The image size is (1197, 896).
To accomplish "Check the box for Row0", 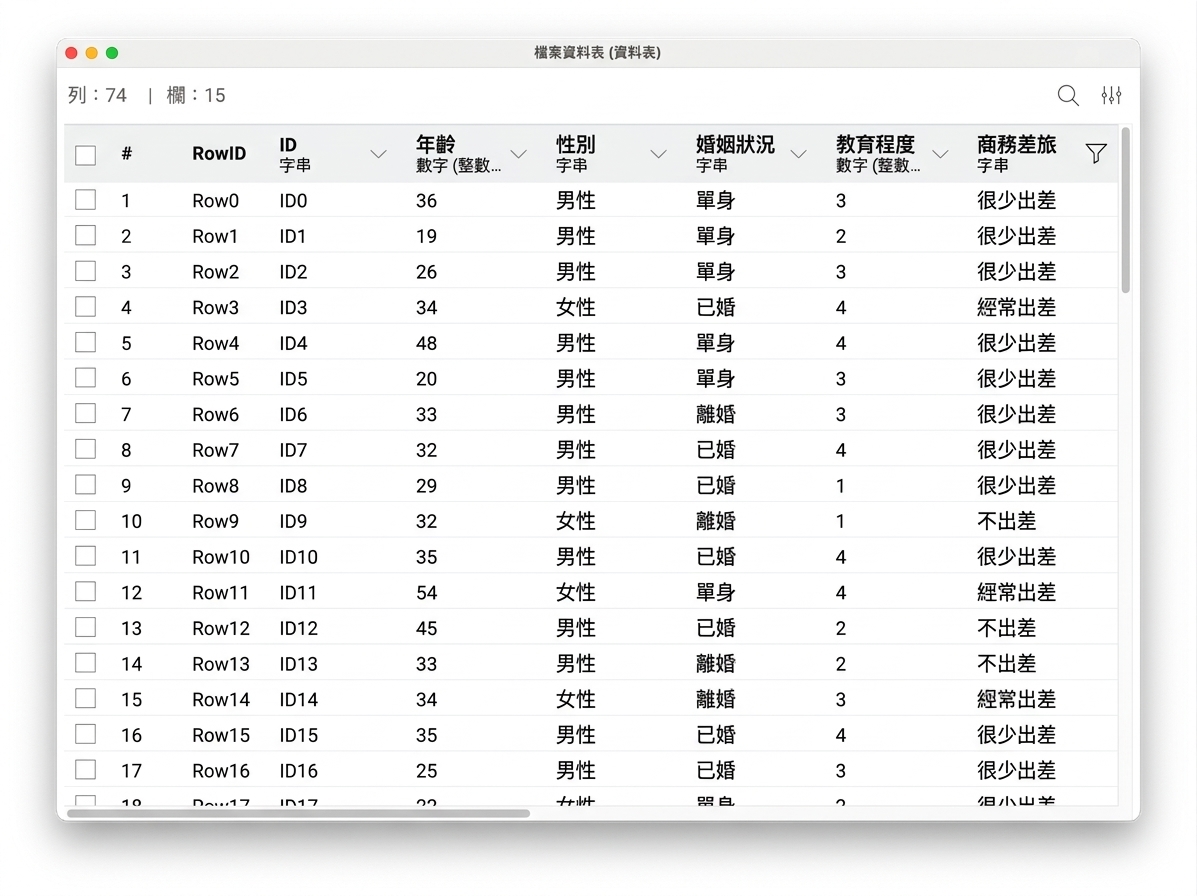I will [x=86, y=200].
